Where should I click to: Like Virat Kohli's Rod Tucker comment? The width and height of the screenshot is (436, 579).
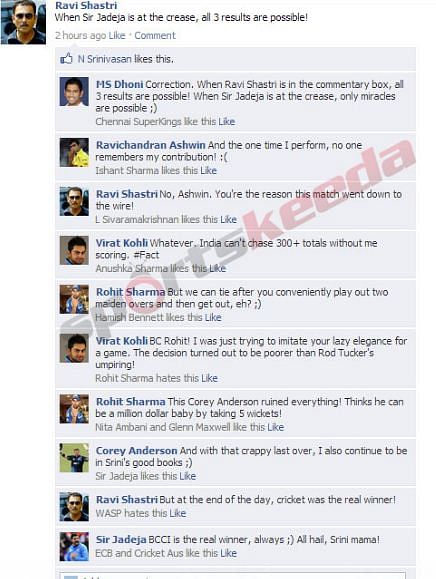[x=209, y=378]
